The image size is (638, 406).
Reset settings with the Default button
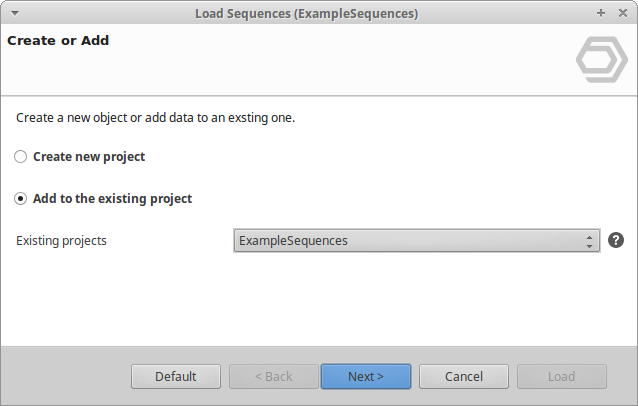pyautogui.click(x=175, y=376)
